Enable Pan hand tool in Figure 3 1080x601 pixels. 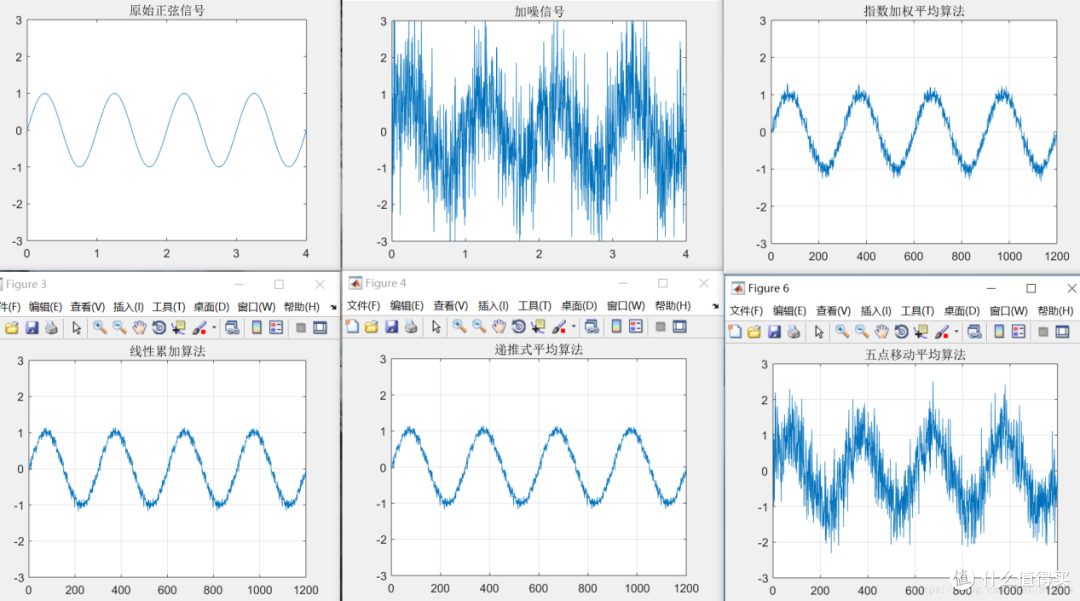[x=139, y=328]
